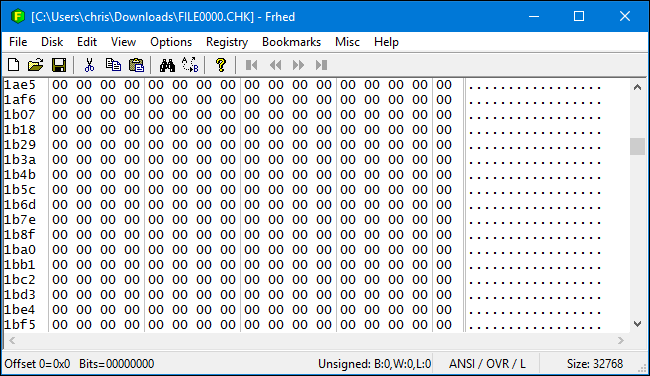Click status bar 'ANSI / OVR / L'
This screenshot has height=376, width=650.
click(x=487, y=364)
